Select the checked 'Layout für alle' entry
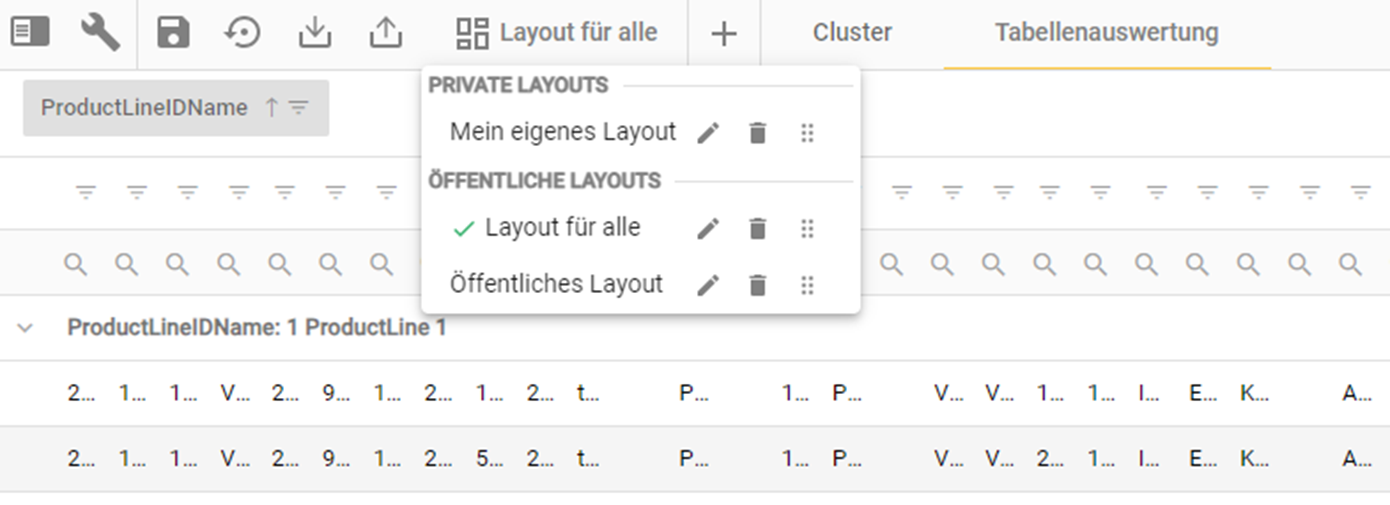 [562, 229]
